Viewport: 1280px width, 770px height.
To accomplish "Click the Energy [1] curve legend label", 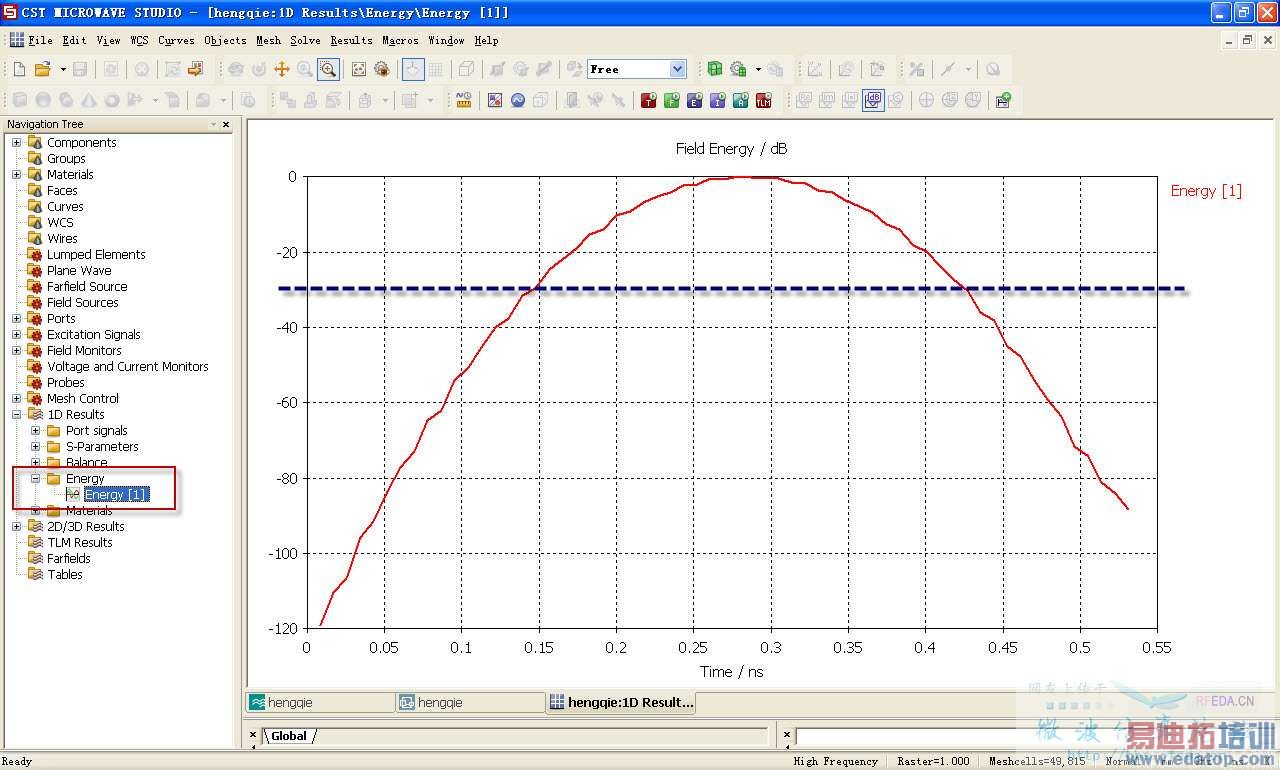I will [x=1206, y=190].
